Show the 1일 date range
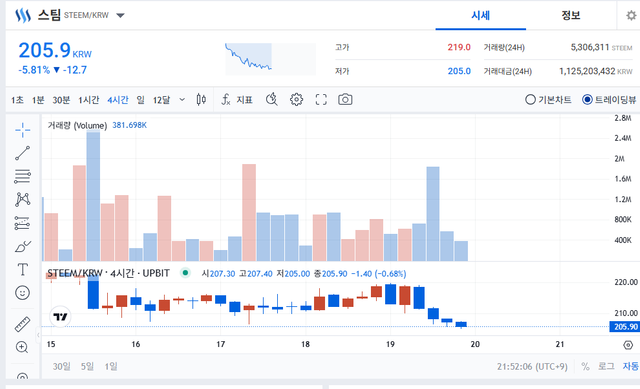Screen dimensions: 640x389 pos(111,367)
